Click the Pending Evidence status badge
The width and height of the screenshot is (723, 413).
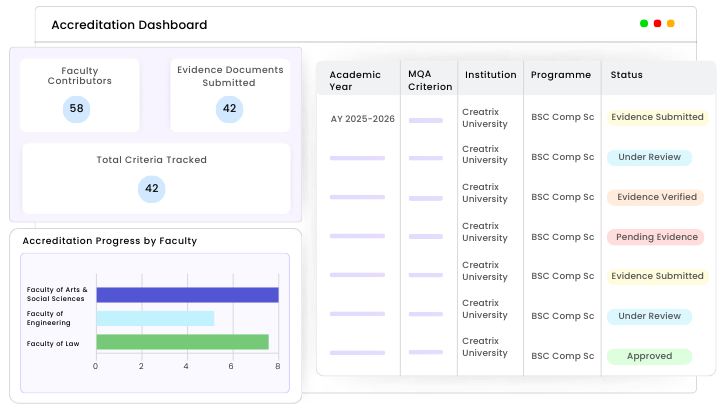656,237
